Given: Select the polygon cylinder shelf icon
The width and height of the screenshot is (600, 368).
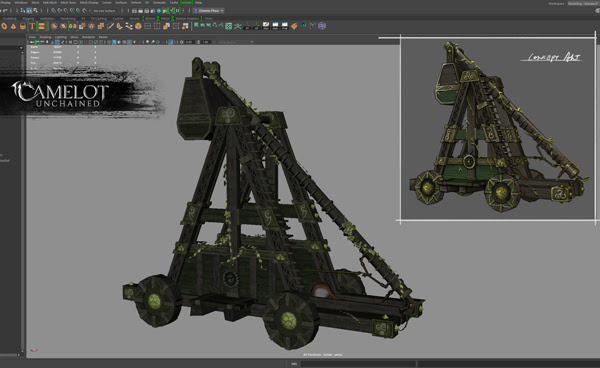Looking at the screenshot, I should click(x=23, y=26).
